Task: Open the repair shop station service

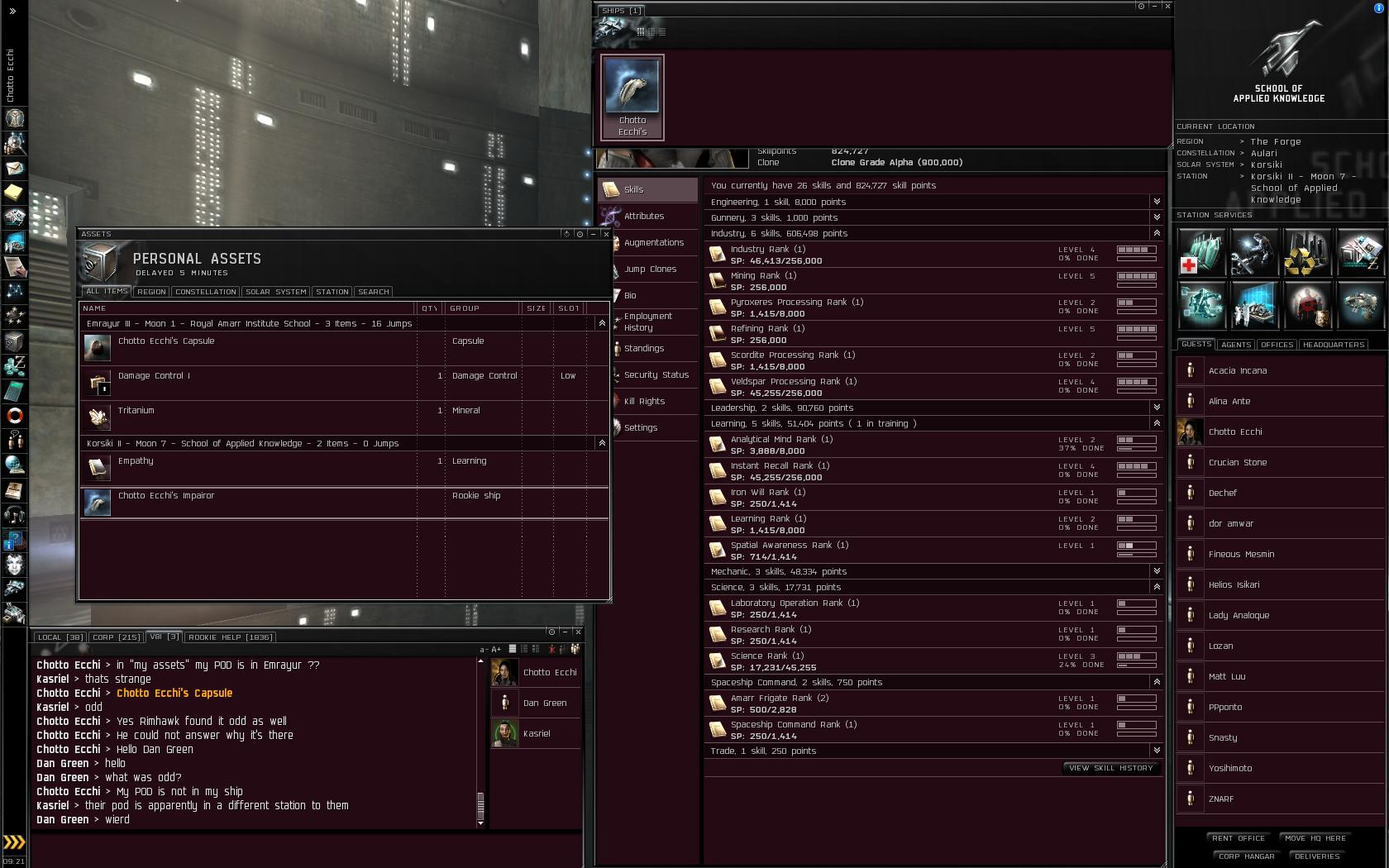Action: pyautogui.click(x=1254, y=252)
